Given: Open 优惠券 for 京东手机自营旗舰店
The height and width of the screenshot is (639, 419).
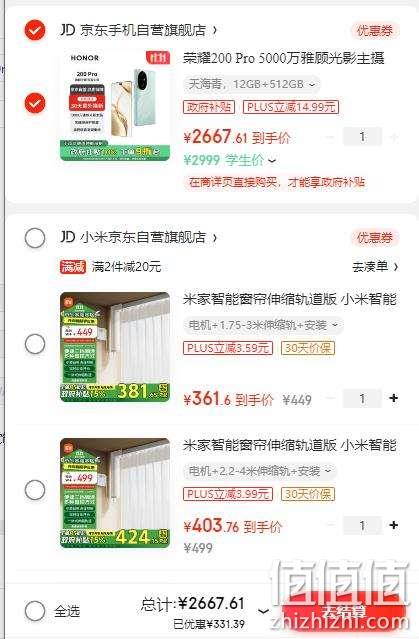Looking at the screenshot, I should coord(375,31).
